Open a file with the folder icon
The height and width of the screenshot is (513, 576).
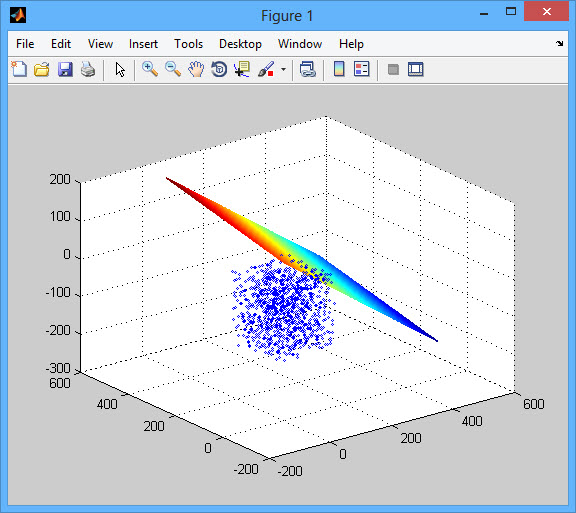coord(42,69)
